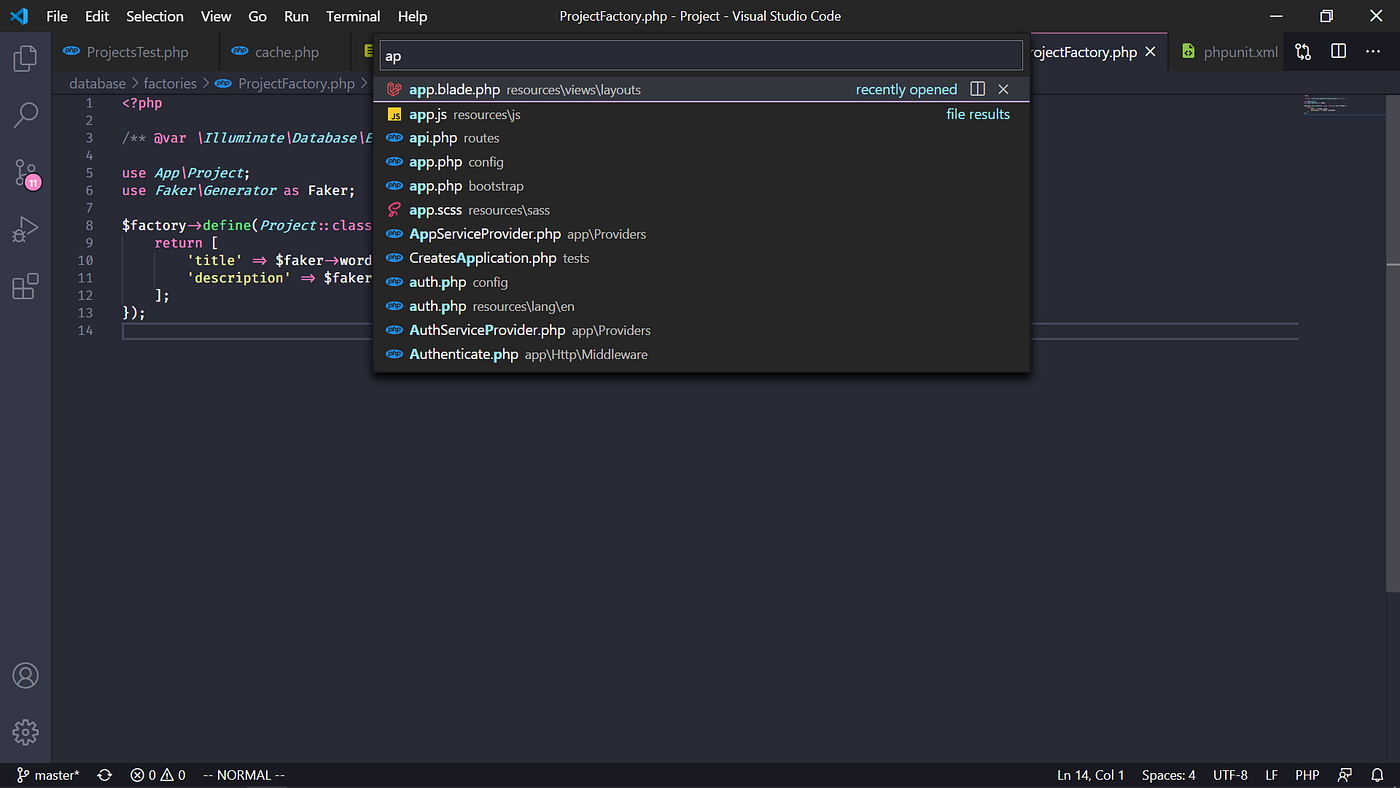
Task: Open the Terminal menu
Action: pos(353,16)
